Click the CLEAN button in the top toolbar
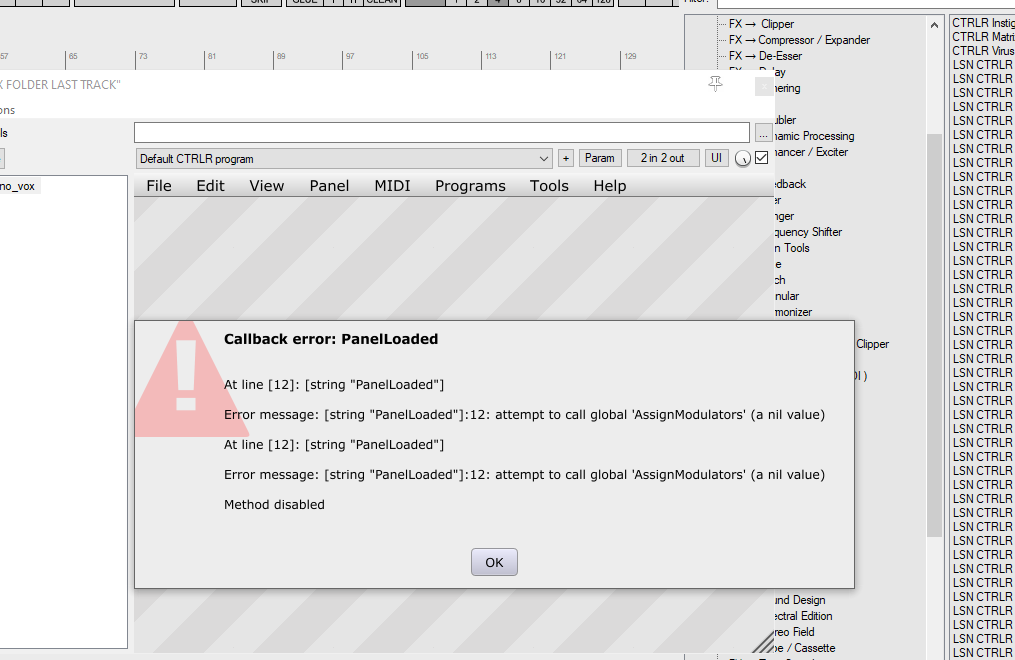This screenshot has width=1015, height=660. [381, 2]
